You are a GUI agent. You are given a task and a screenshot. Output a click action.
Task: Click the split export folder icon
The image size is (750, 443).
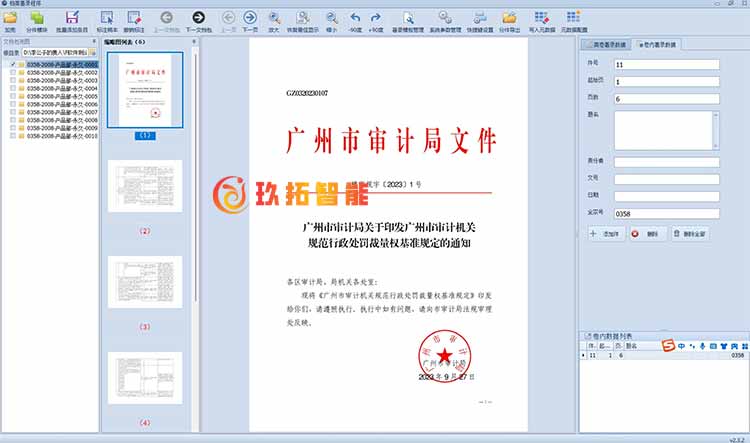point(509,18)
